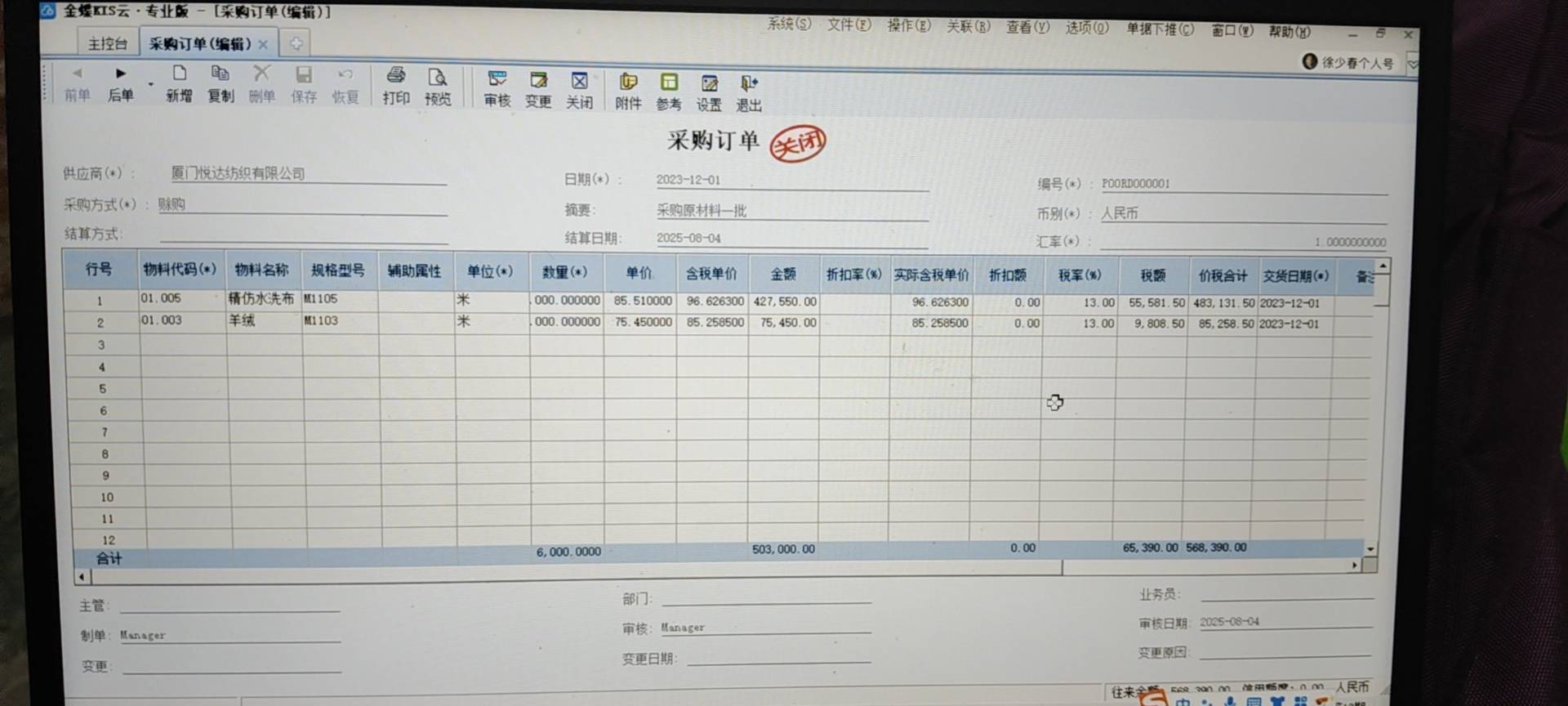Click horizontal scrollbar left arrow
This screenshot has width=1568, height=706.
(x=82, y=577)
